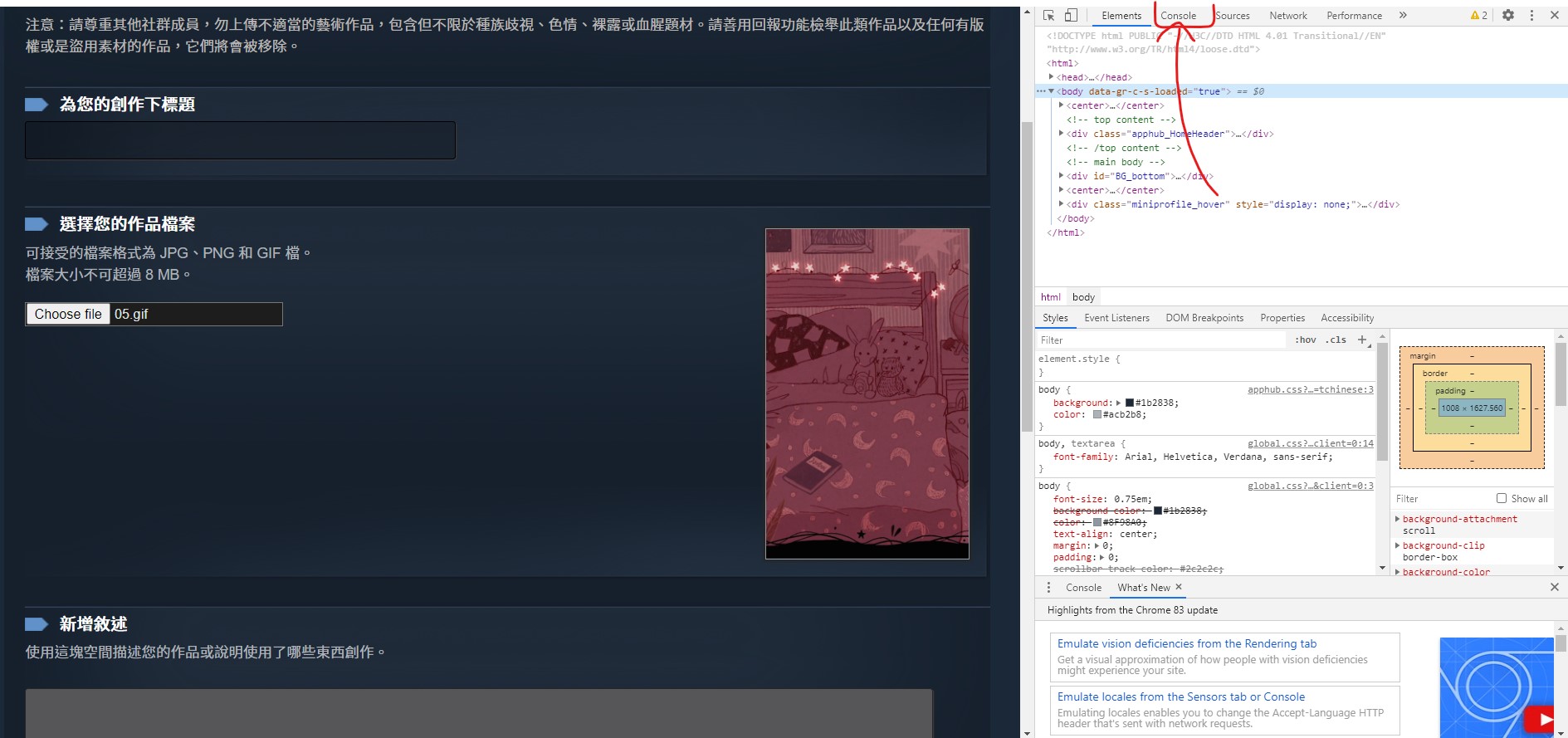
Task: Toggle the .cls element classes panel
Action: click(x=1336, y=340)
